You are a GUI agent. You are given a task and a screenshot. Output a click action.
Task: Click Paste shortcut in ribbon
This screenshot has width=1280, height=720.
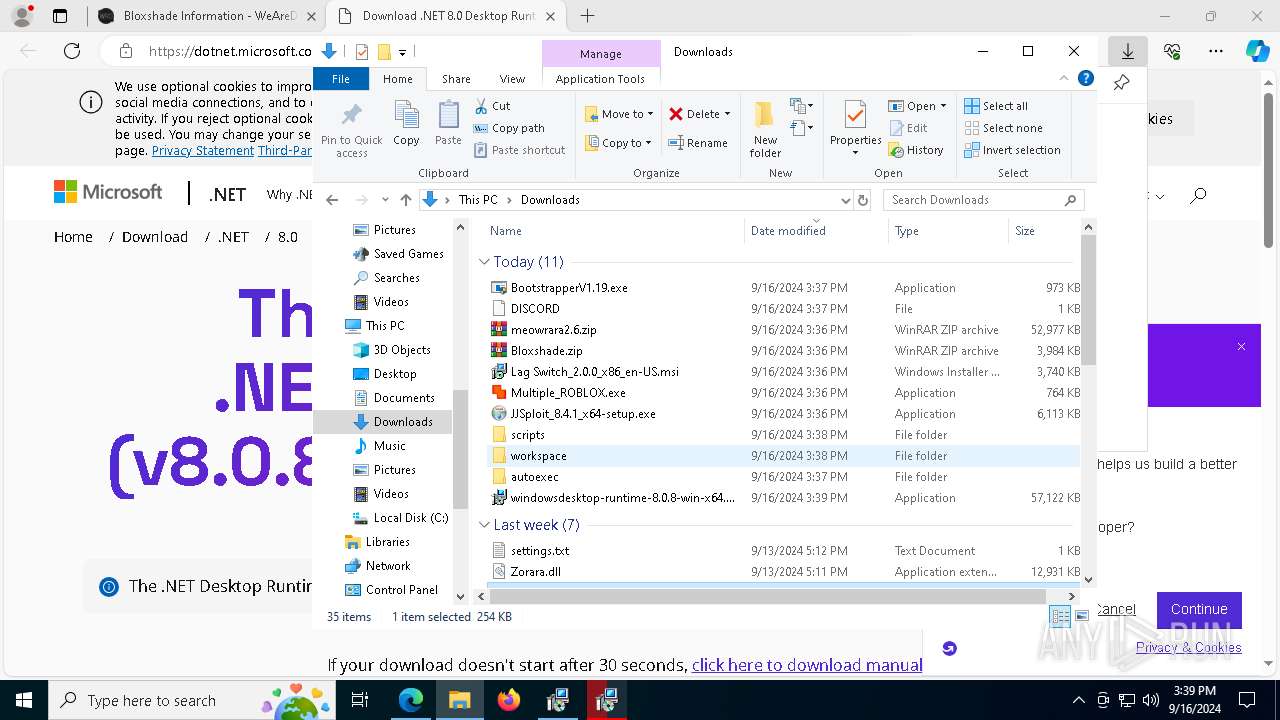(519, 149)
